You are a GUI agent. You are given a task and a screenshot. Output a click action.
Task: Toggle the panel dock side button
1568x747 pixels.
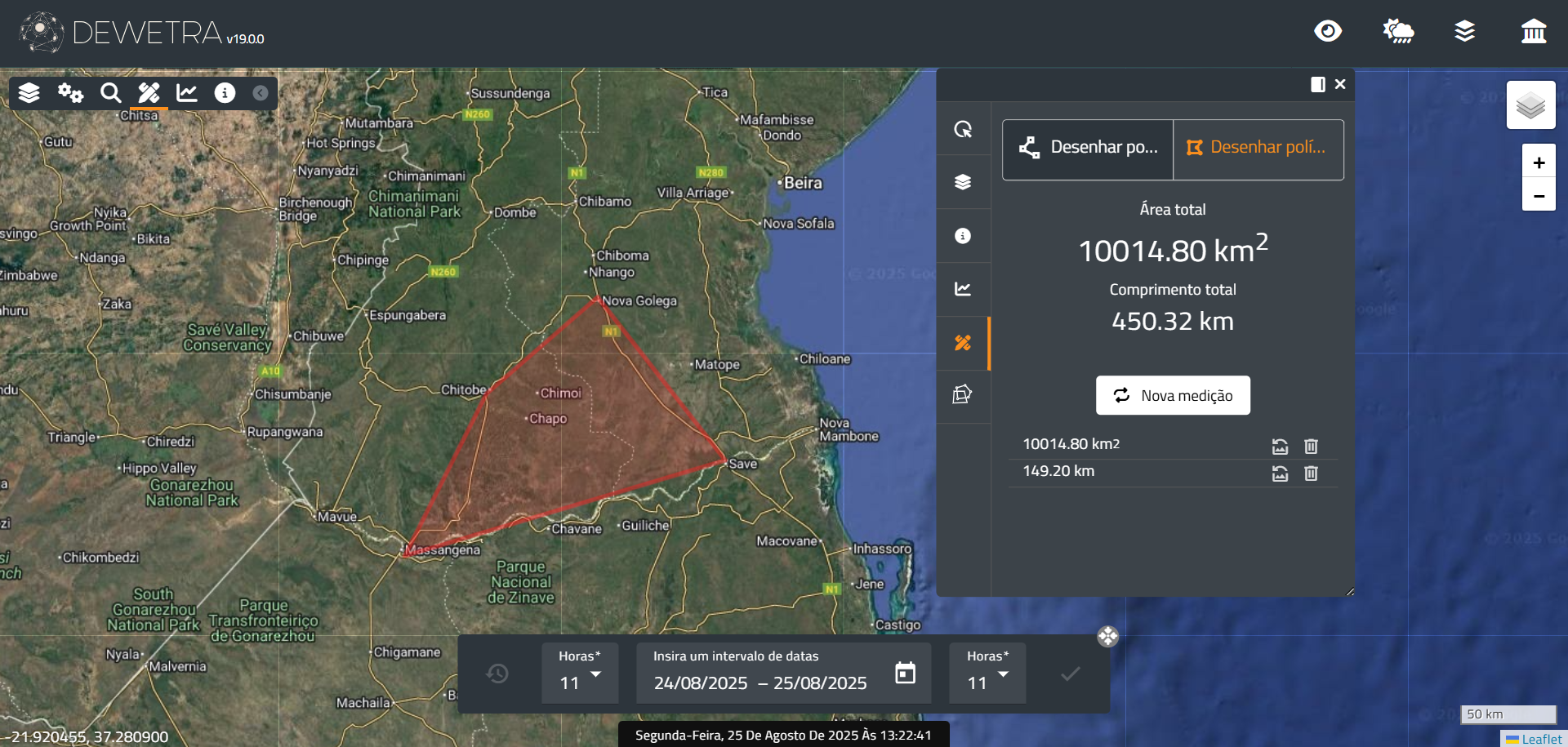point(1317,85)
